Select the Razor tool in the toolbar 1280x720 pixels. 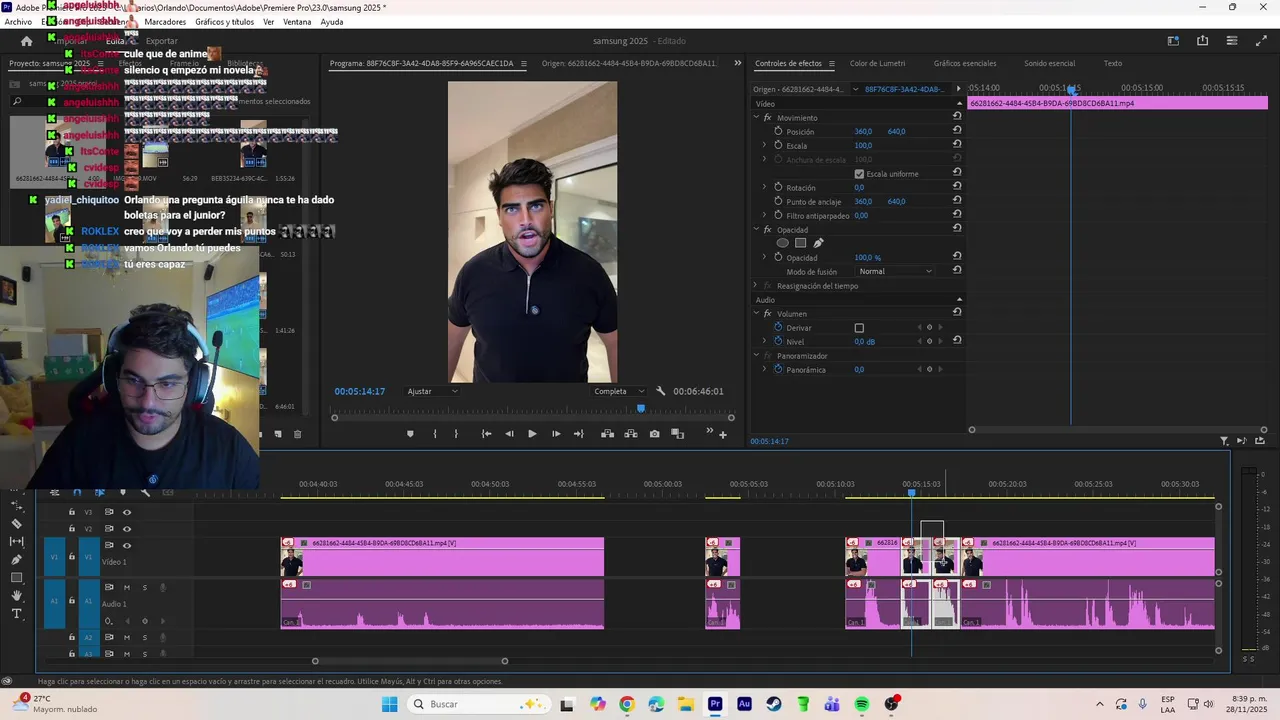pos(16,524)
